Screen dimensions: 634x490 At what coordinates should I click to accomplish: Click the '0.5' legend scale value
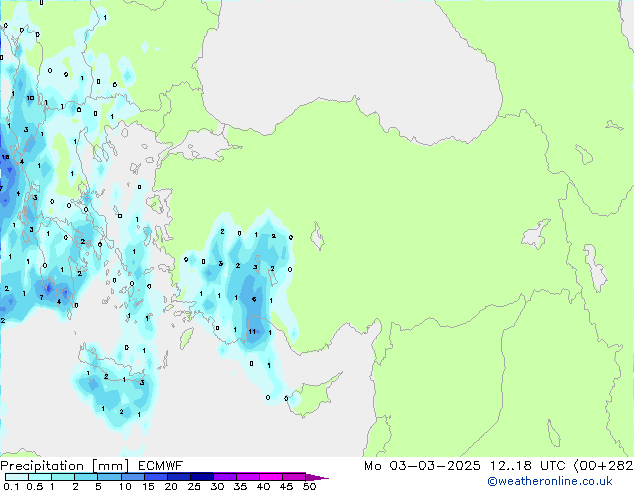(35, 486)
